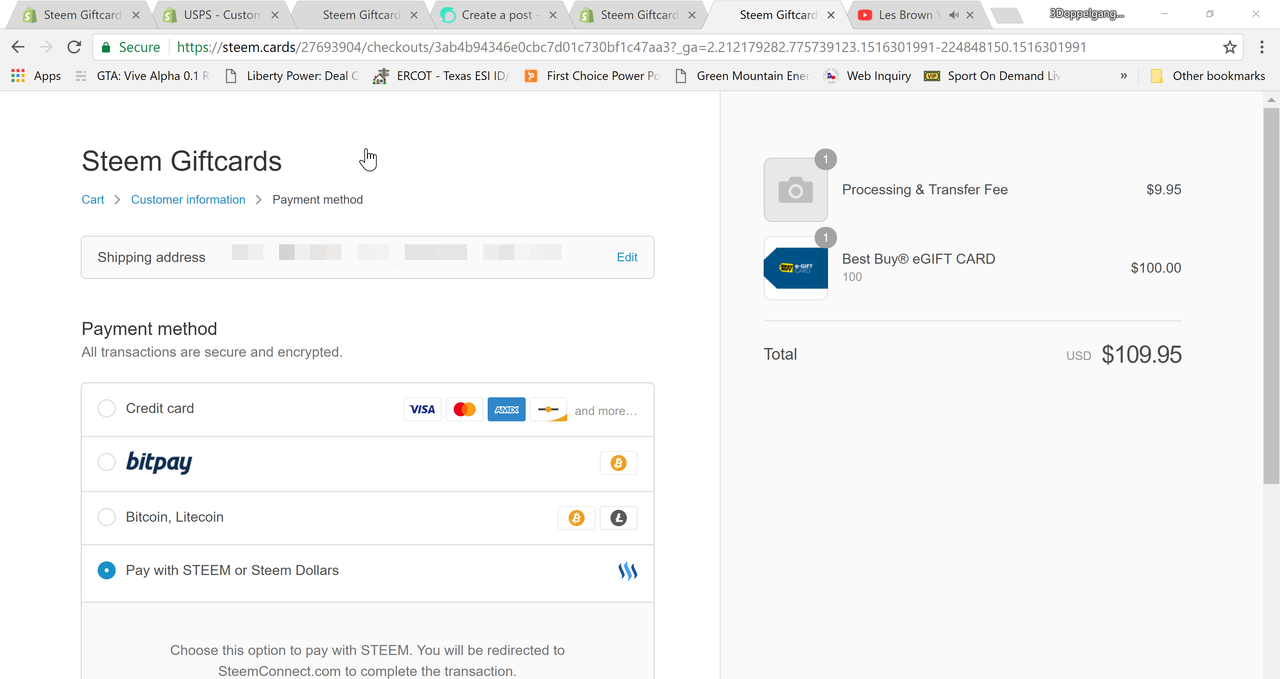Image resolution: width=1280 pixels, height=679 pixels.
Task: Open the Apps grid shortcut
Action: (x=35, y=76)
